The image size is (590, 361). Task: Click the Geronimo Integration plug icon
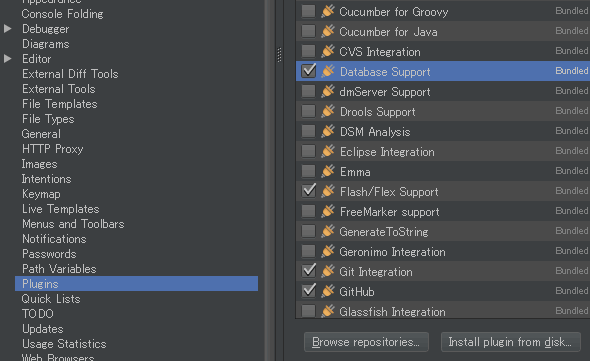pyautogui.click(x=328, y=251)
